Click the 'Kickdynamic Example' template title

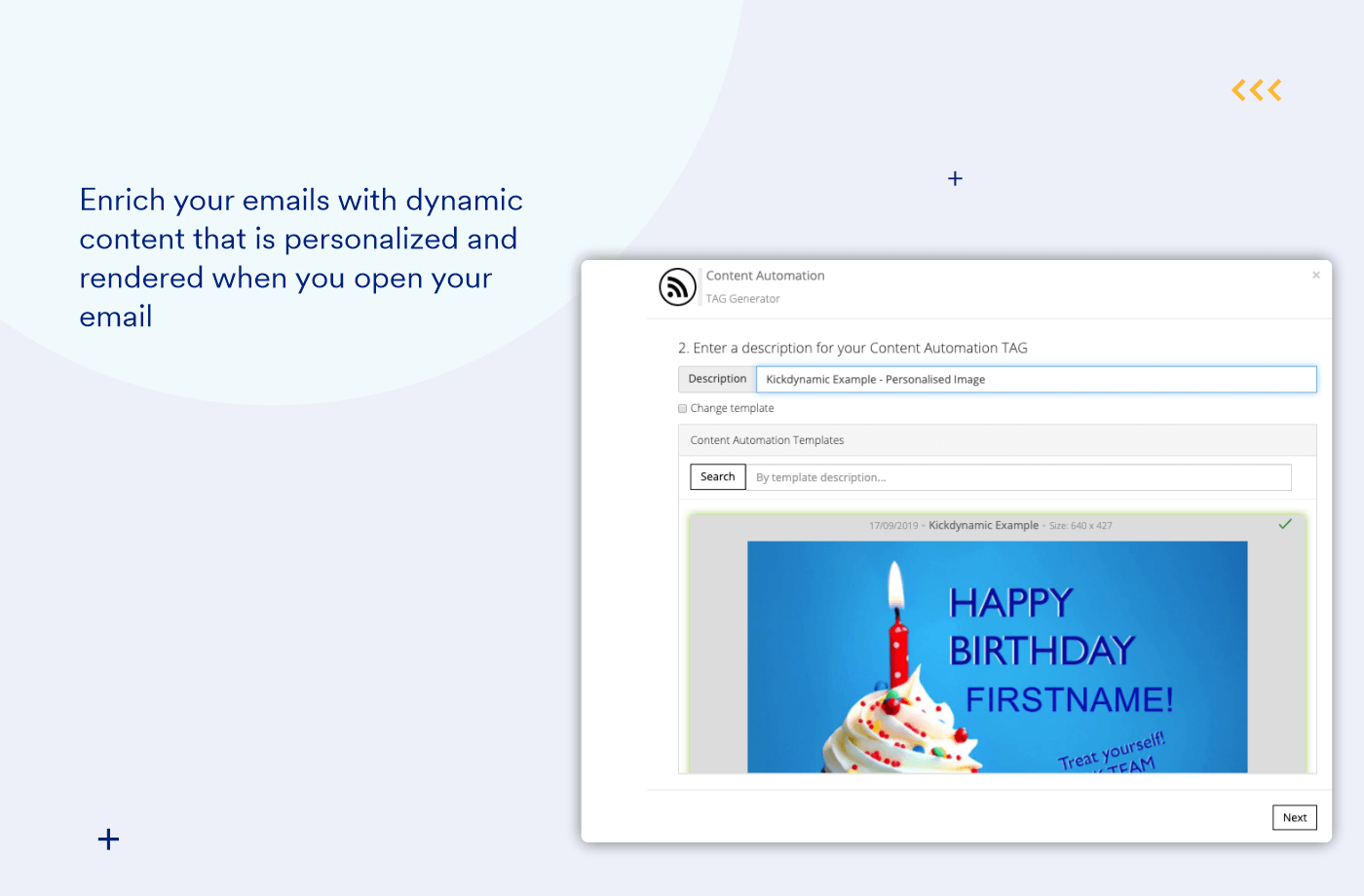point(983,526)
